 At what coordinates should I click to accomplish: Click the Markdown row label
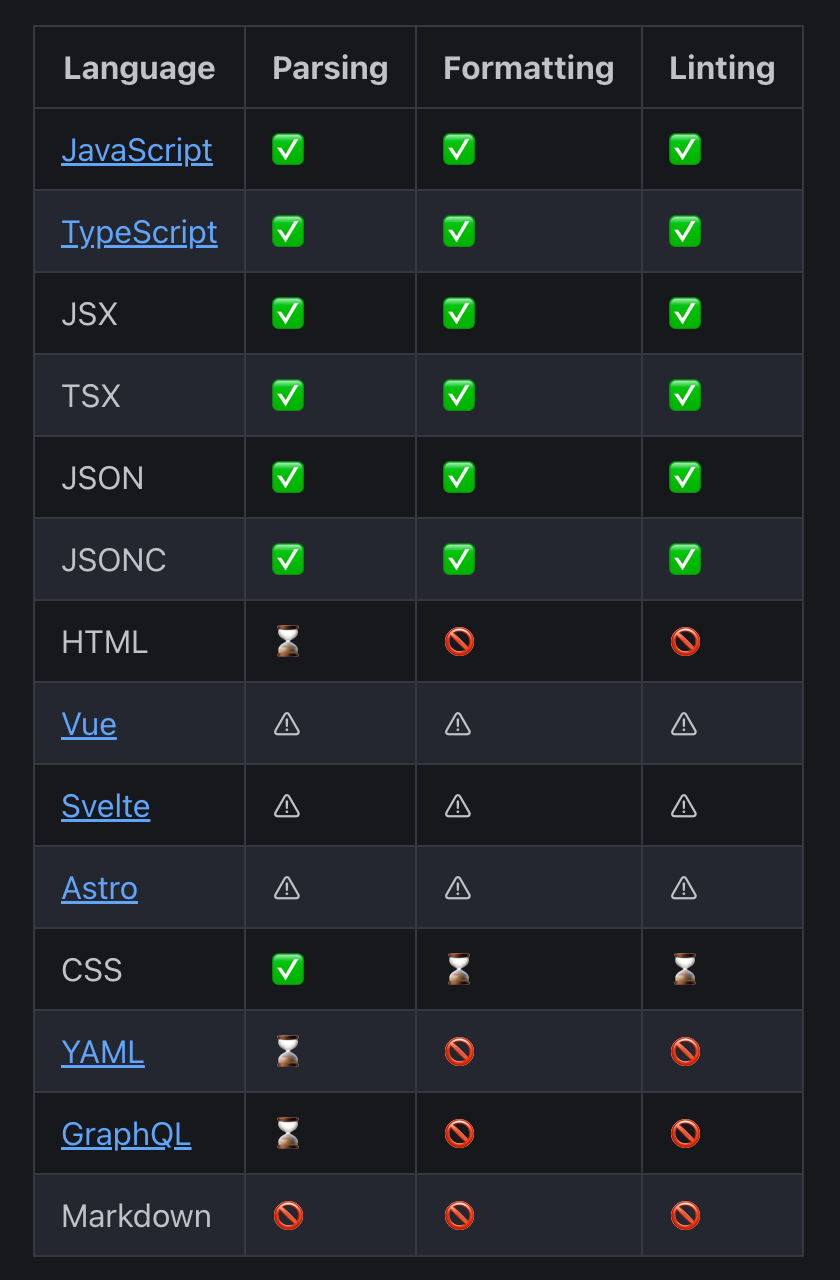[x=137, y=1216]
